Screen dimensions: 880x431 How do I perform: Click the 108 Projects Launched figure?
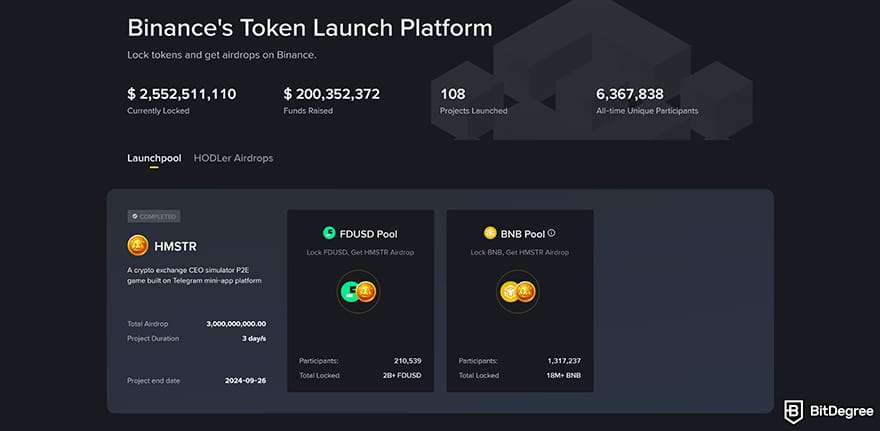(452, 94)
